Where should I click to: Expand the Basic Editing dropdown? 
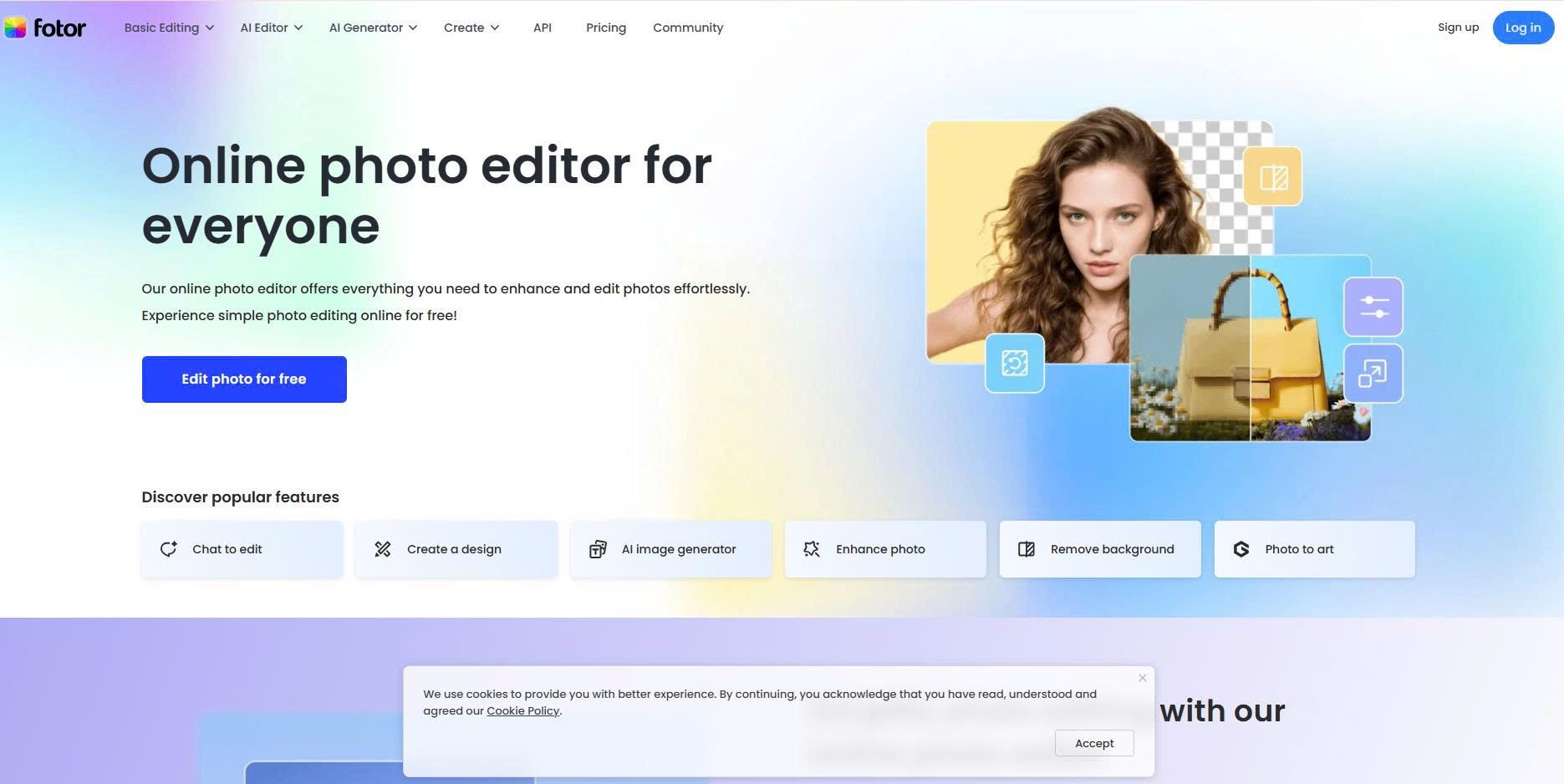[x=169, y=28]
